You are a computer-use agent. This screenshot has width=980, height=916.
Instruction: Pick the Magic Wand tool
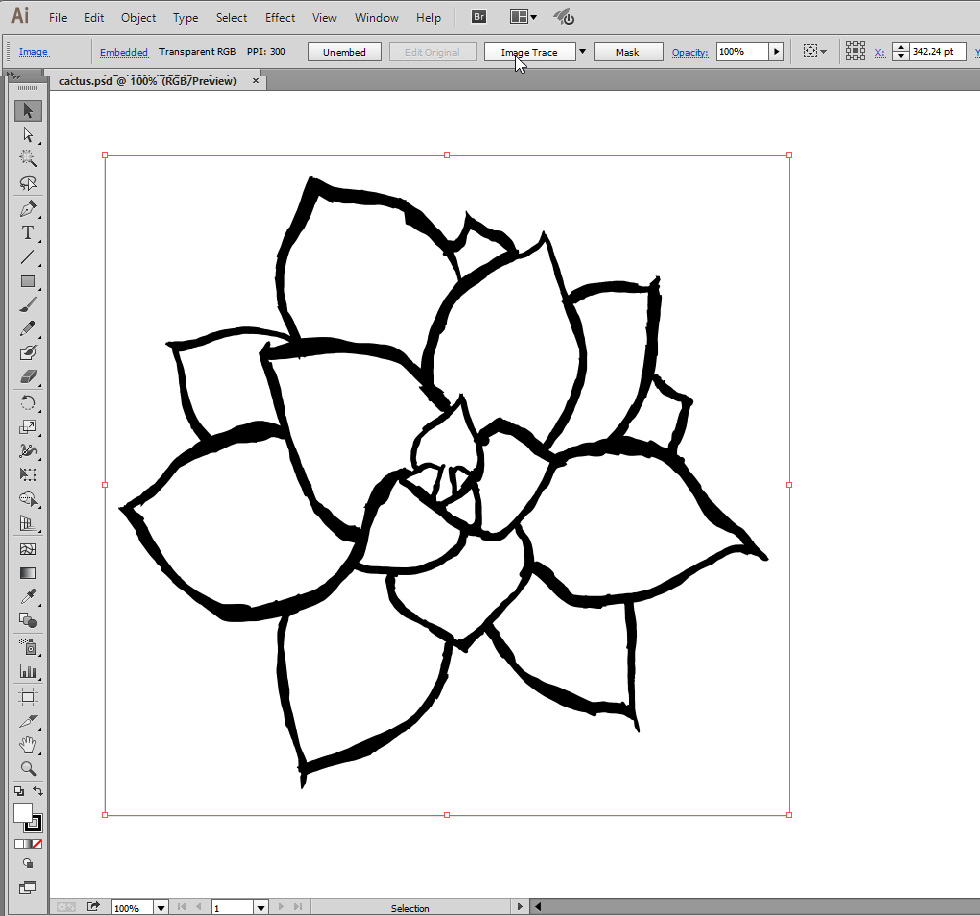pos(28,158)
